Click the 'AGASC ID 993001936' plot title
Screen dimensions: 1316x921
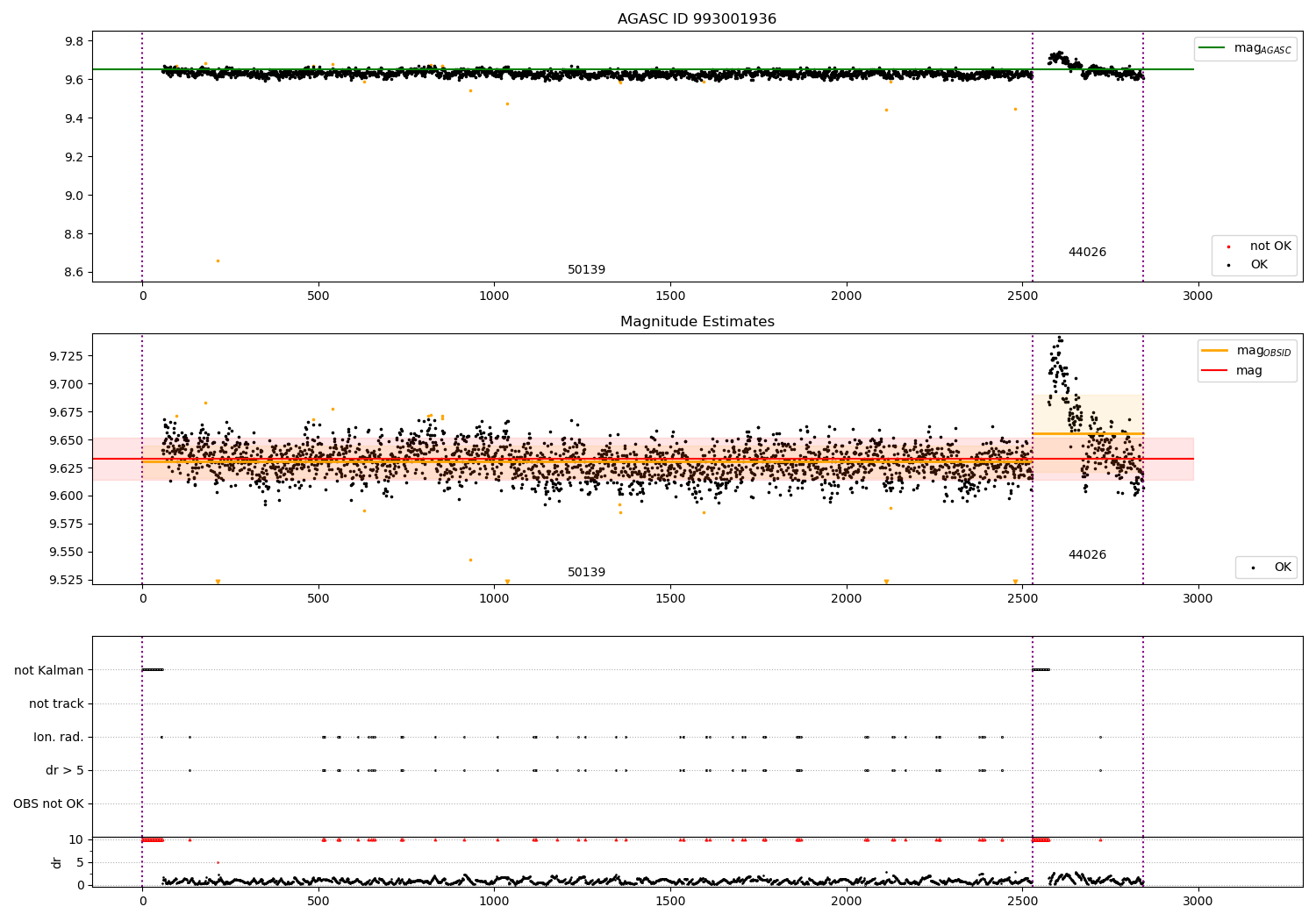tap(697, 19)
